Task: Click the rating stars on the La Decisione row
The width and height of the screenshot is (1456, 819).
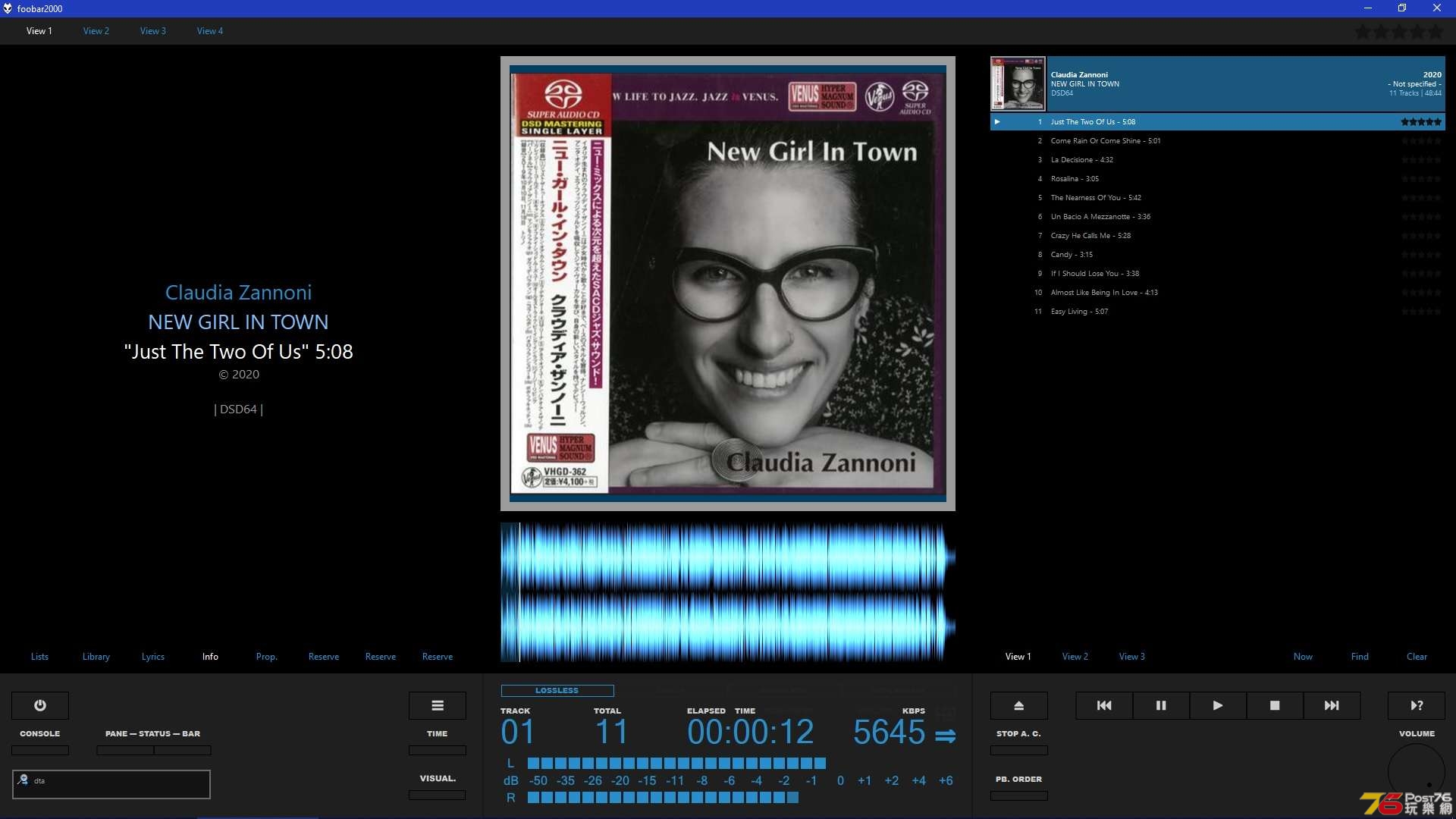Action: [x=1421, y=160]
